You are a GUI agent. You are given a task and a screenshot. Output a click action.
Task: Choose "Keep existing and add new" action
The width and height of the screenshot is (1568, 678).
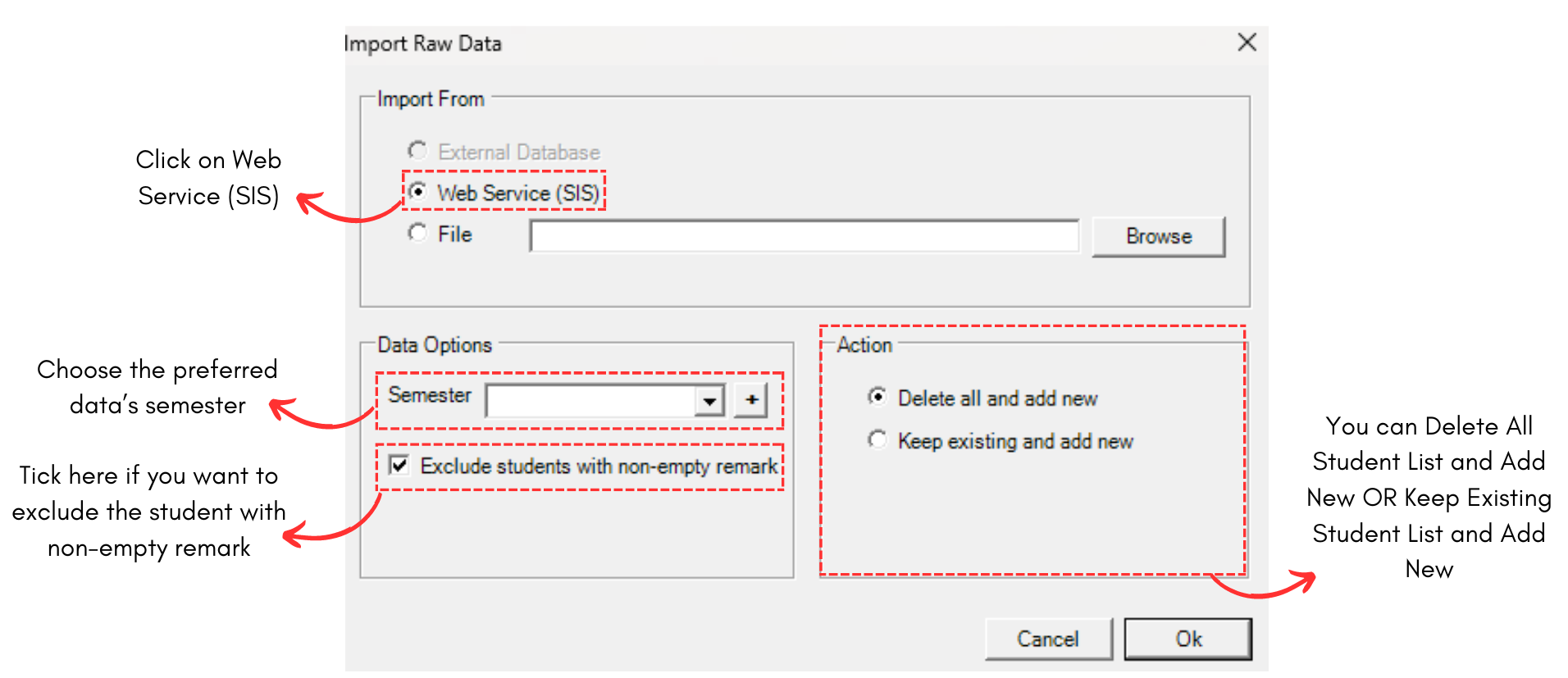(x=877, y=439)
